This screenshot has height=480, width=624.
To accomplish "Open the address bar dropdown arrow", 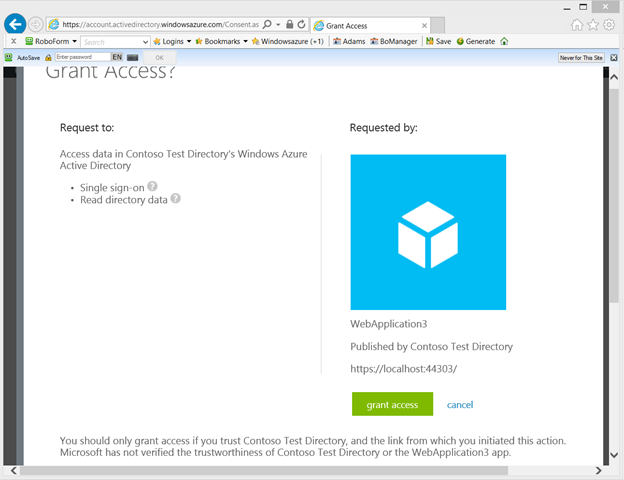I will click(278, 25).
